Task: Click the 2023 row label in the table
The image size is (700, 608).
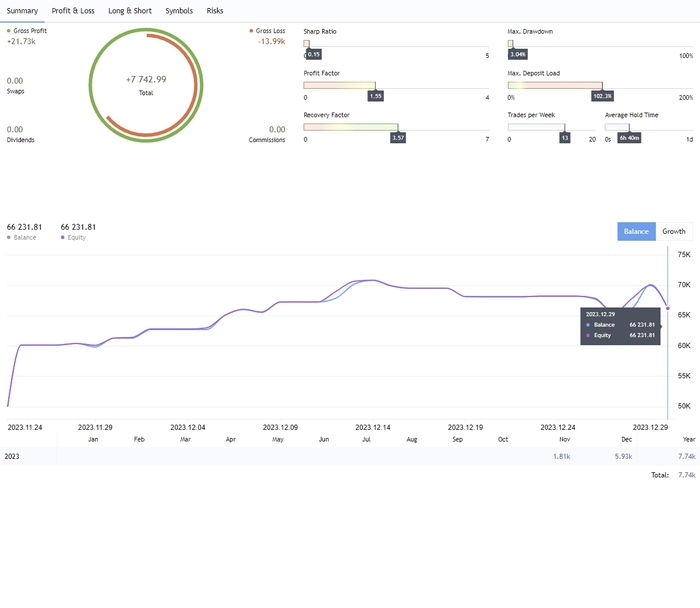Action: (x=13, y=456)
